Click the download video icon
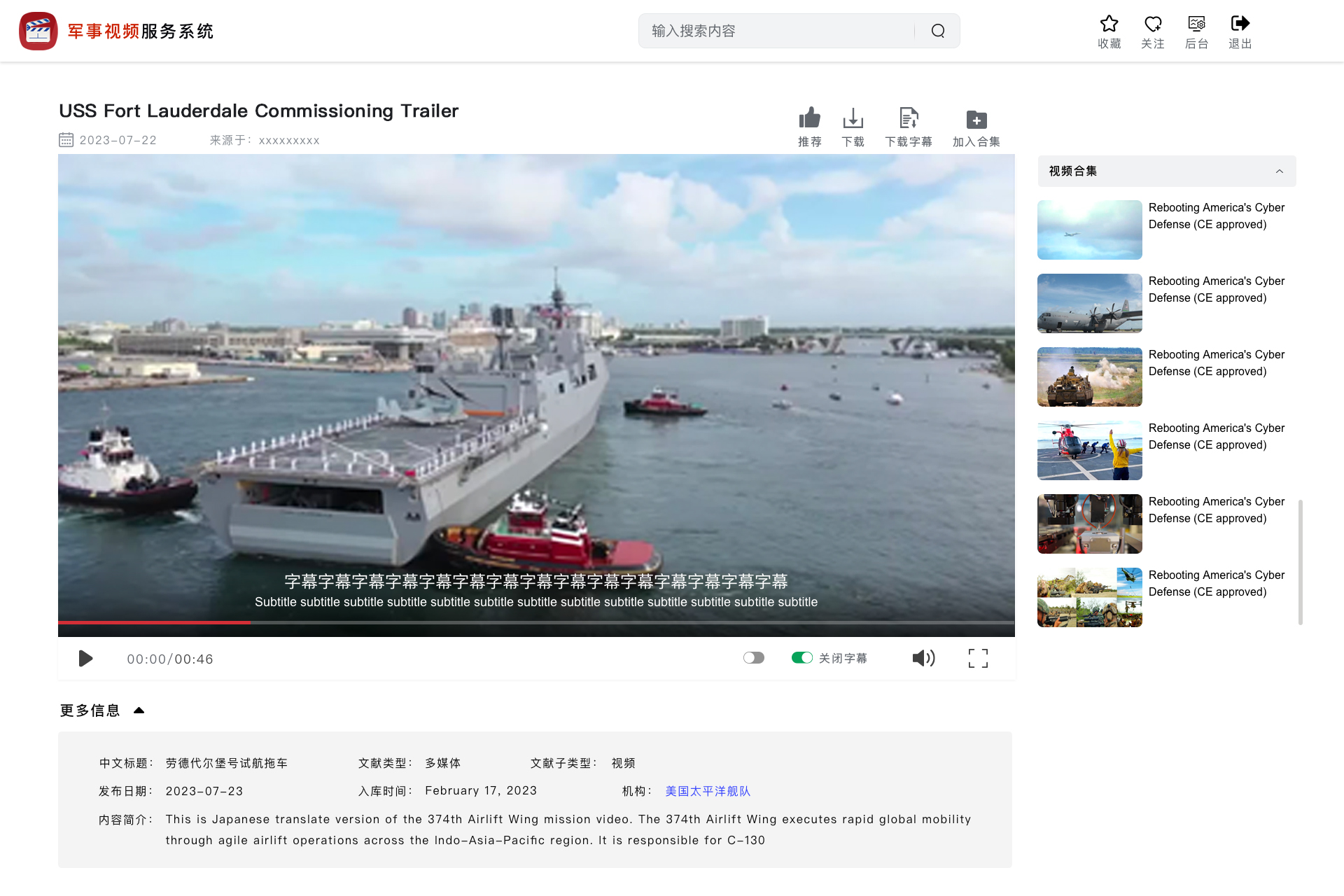This screenshot has height=896, width=1344. click(x=853, y=118)
